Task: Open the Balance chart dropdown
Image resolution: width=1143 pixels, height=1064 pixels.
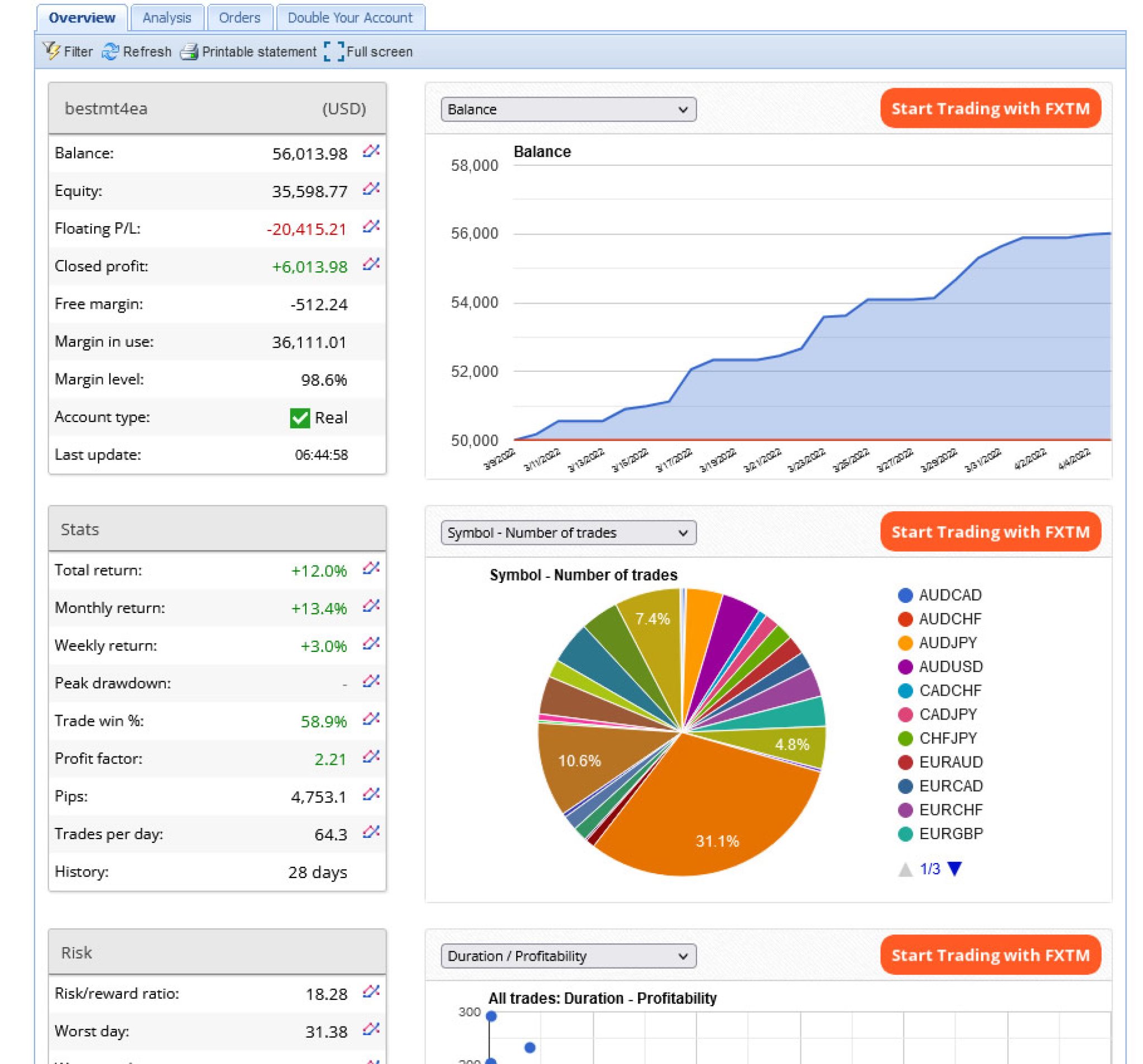Action: click(568, 109)
